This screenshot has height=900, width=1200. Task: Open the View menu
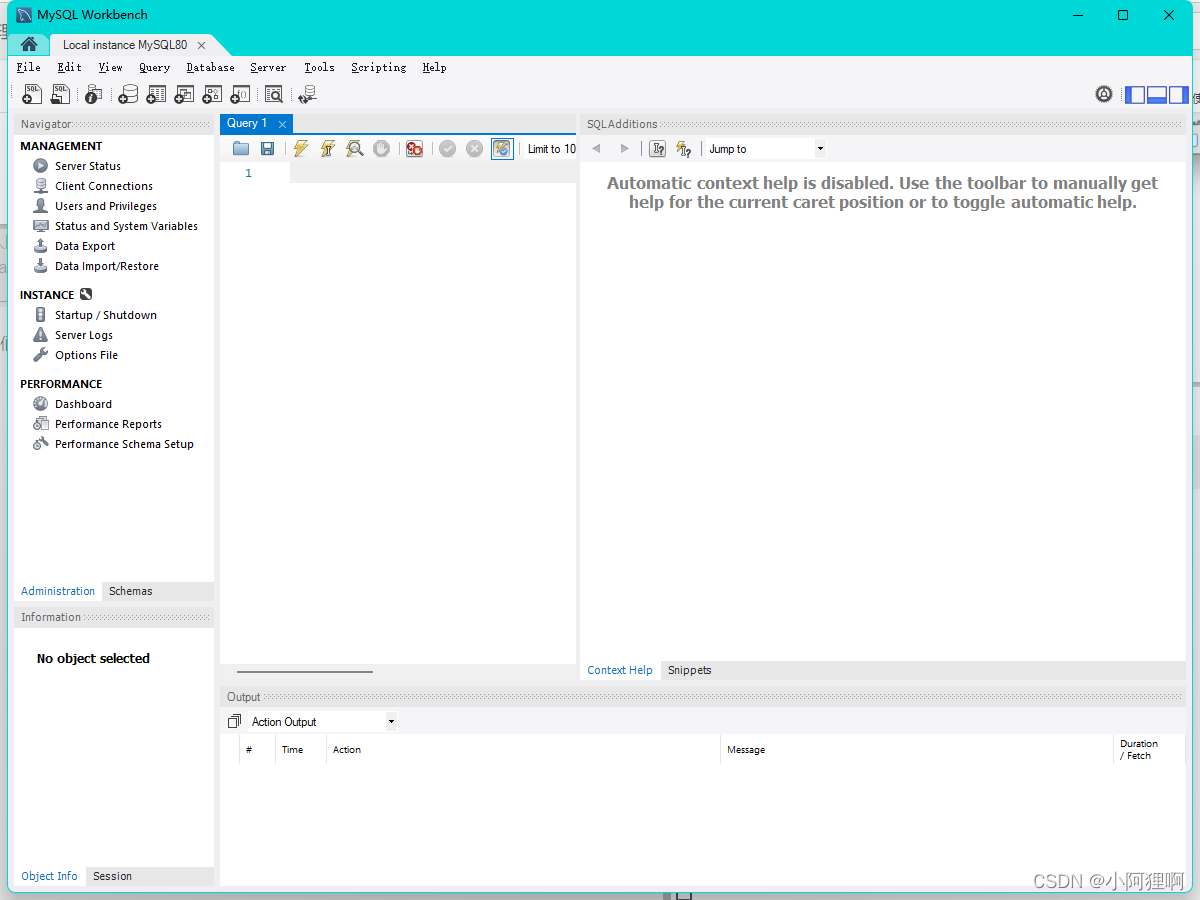[x=110, y=67]
